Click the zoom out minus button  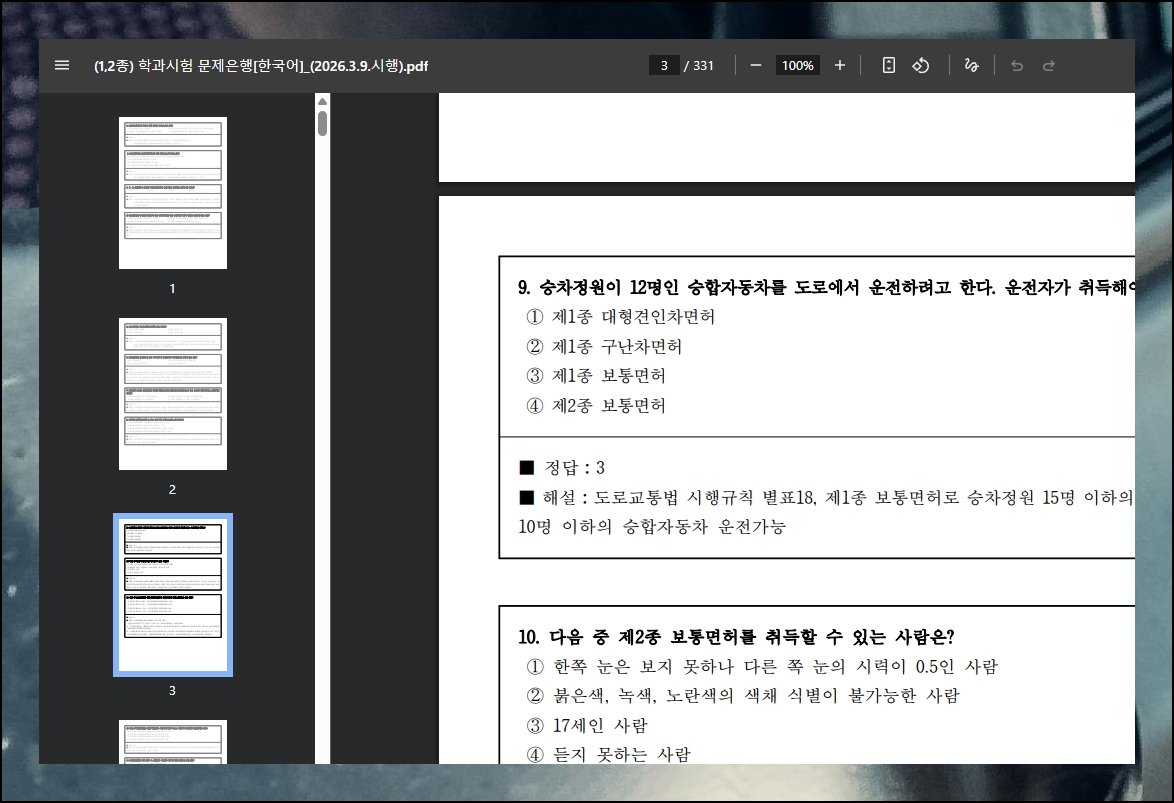[755, 65]
